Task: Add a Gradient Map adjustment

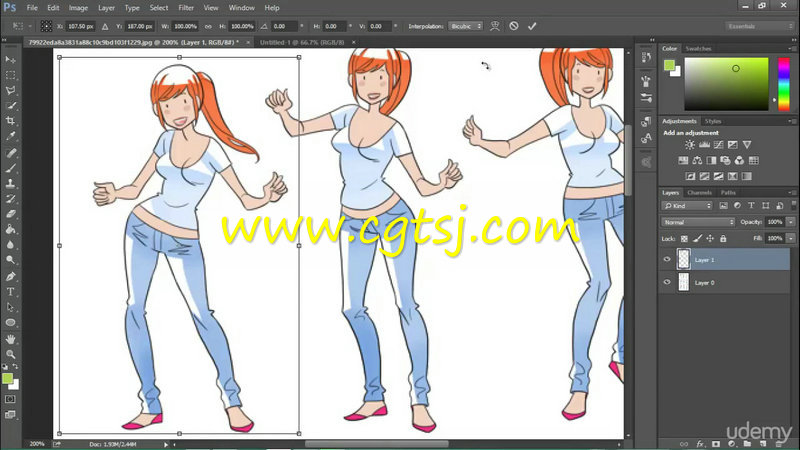Action: point(746,177)
